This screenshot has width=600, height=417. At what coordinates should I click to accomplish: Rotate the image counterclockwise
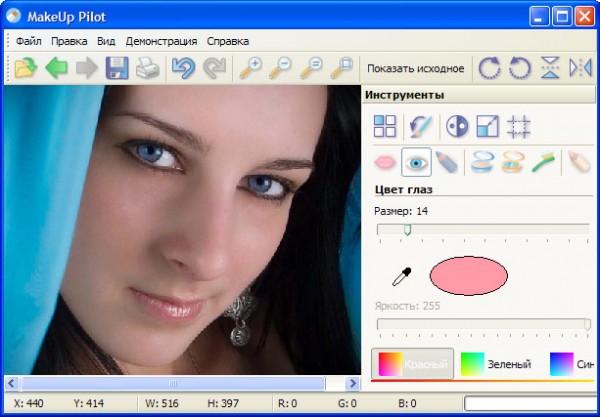click(520, 68)
